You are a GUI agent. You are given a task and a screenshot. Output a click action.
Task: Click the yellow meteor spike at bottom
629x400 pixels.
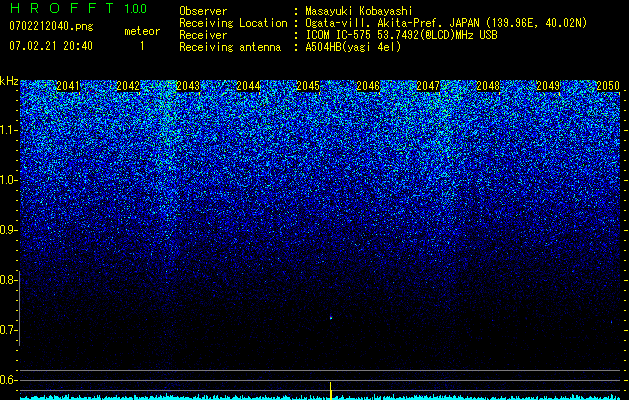[x=331, y=391]
